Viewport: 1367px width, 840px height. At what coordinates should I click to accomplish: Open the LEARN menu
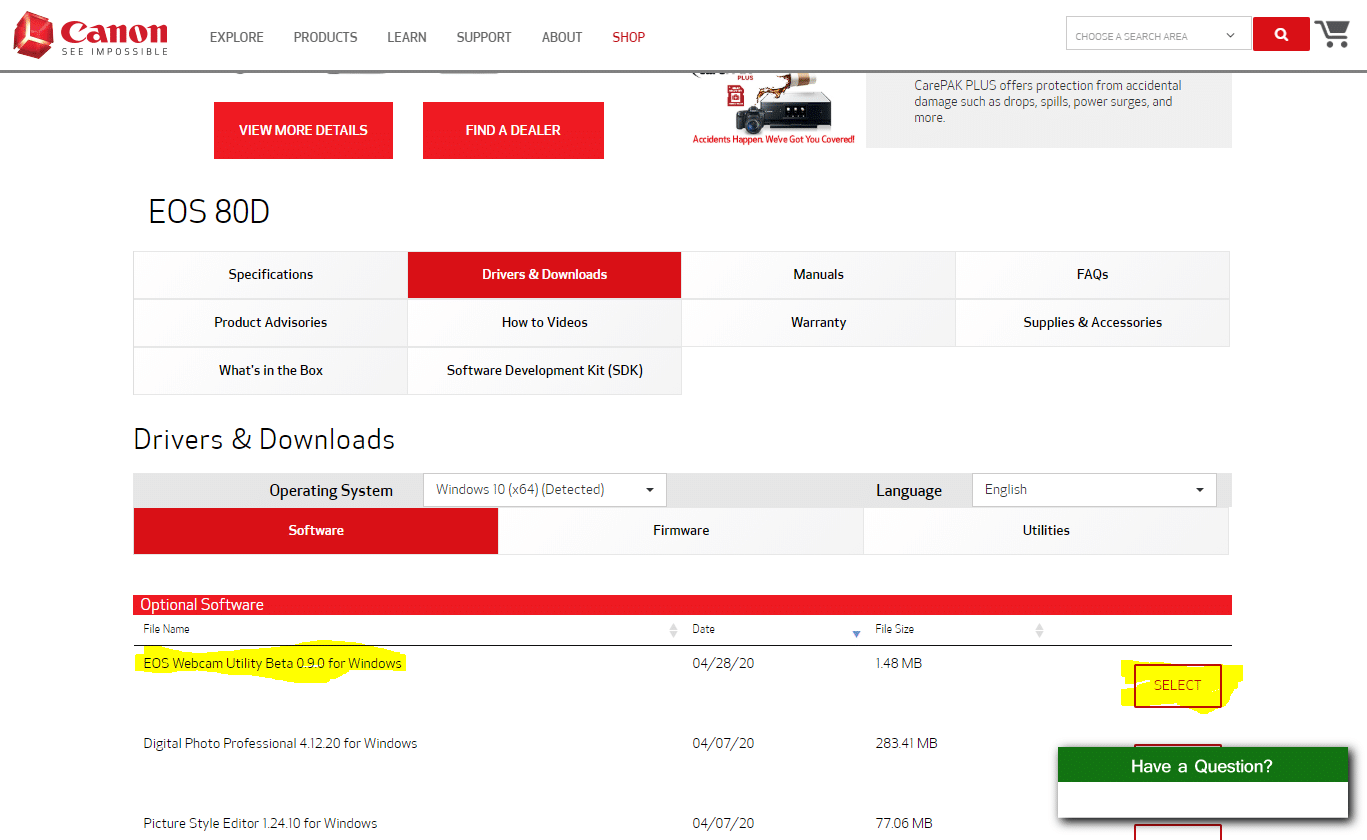click(407, 37)
